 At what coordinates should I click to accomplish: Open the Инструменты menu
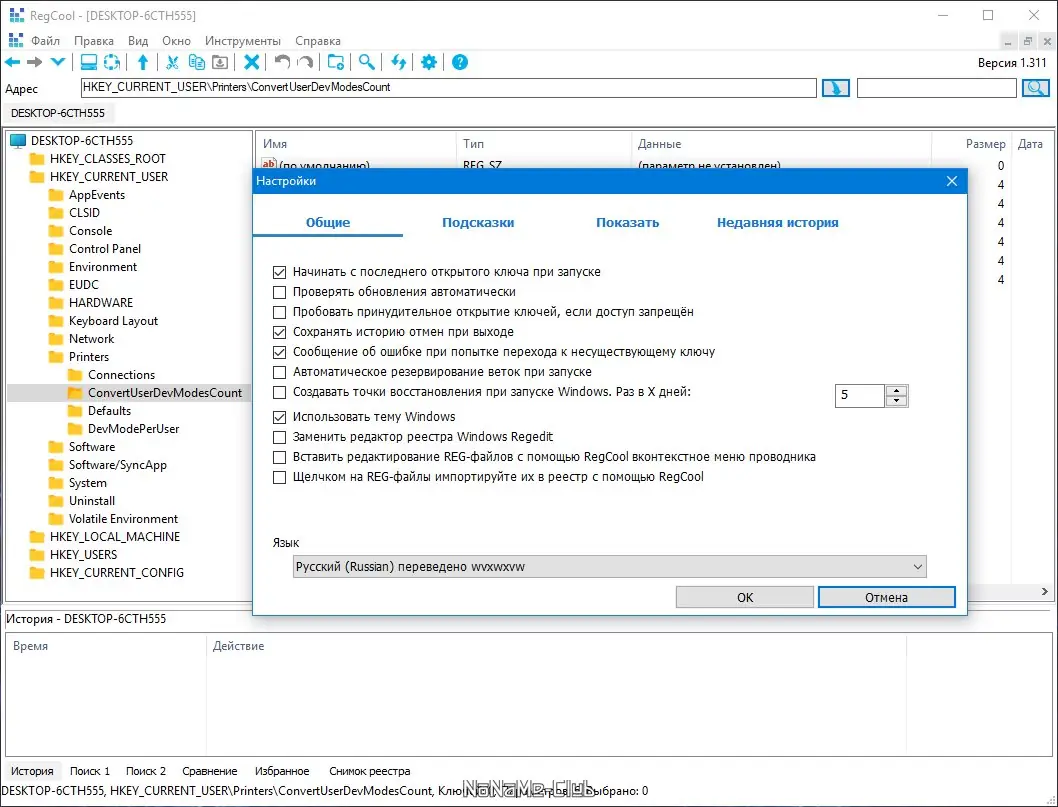click(242, 41)
